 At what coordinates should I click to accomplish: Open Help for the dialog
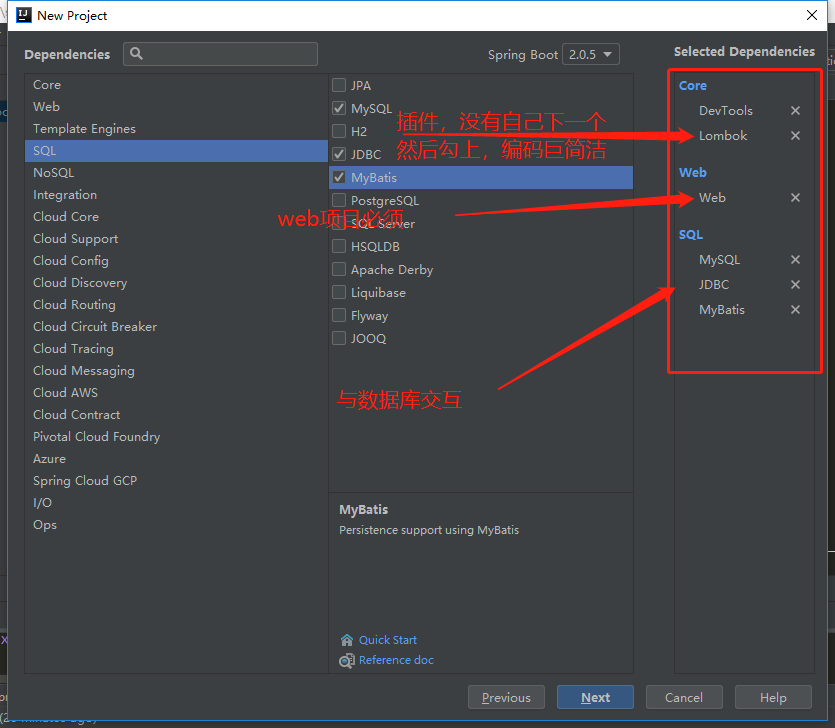click(x=773, y=697)
